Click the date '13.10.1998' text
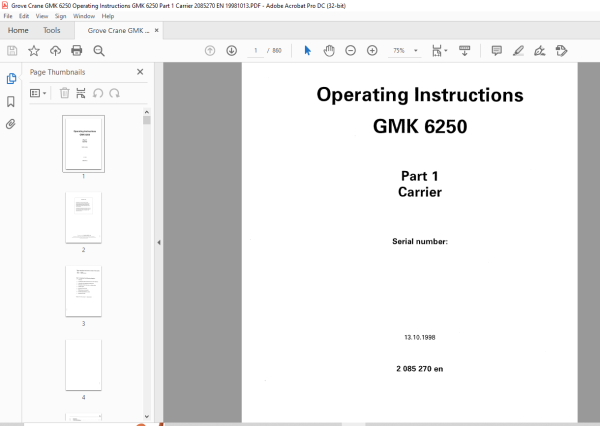The image size is (600, 426). click(x=420, y=337)
